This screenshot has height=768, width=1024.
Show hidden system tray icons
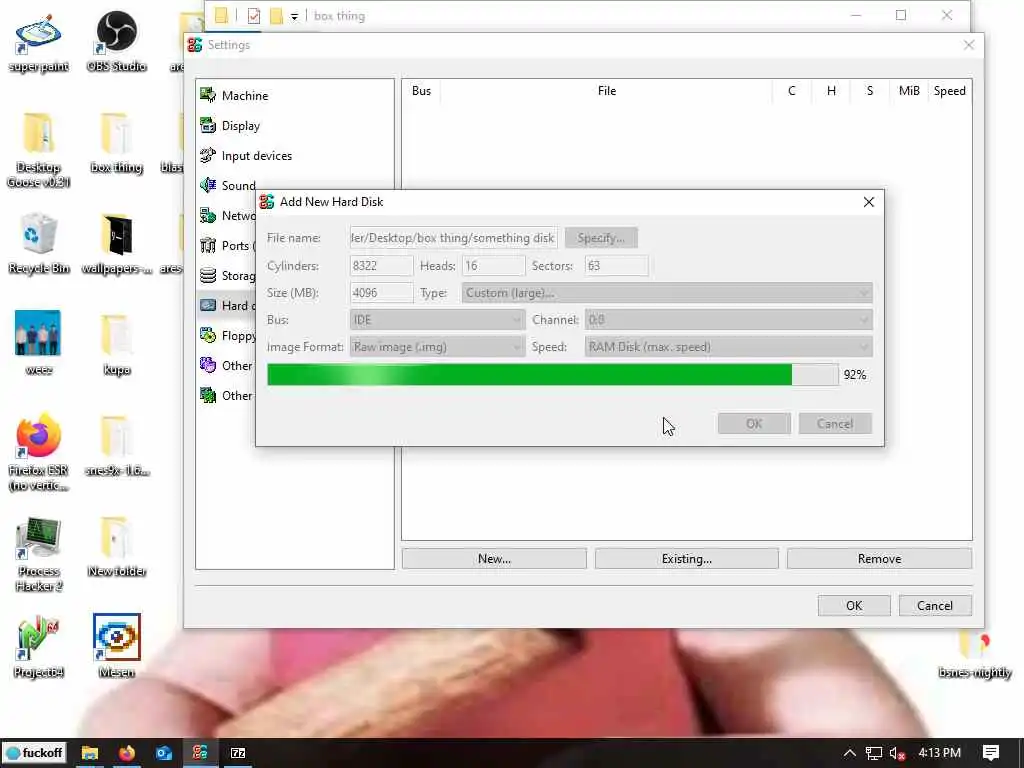[x=849, y=753]
